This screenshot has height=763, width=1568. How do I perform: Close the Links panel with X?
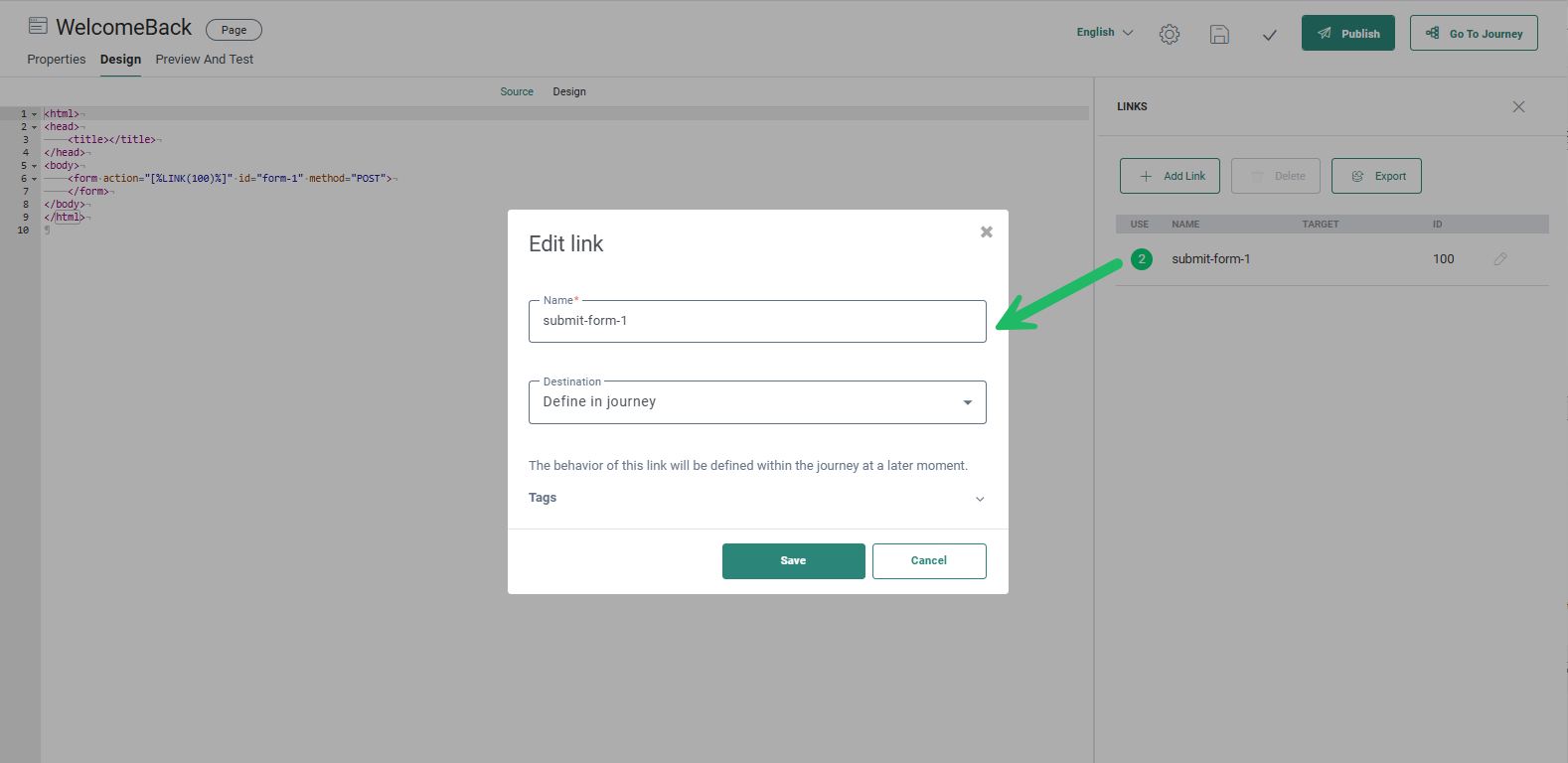click(x=1518, y=106)
